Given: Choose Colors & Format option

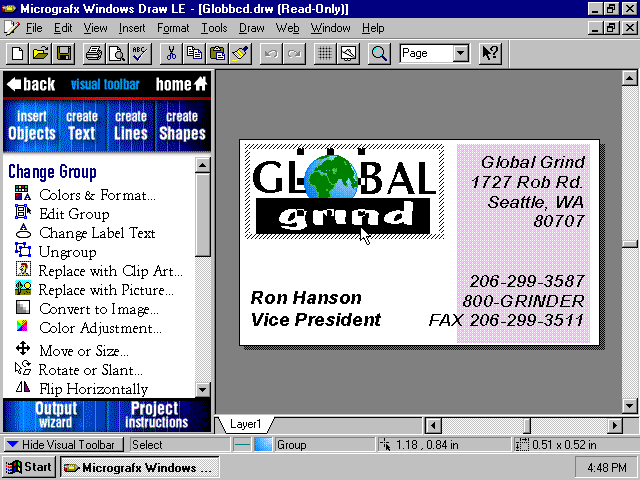Looking at the screenshot, I should point(85,195).
